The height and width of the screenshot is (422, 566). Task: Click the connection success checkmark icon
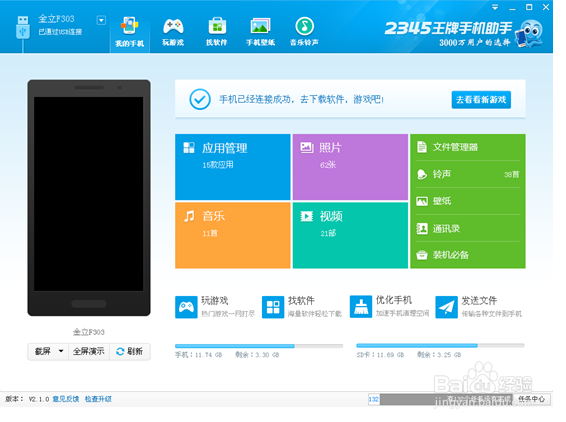pyautogui.click(x=200, y=99)
